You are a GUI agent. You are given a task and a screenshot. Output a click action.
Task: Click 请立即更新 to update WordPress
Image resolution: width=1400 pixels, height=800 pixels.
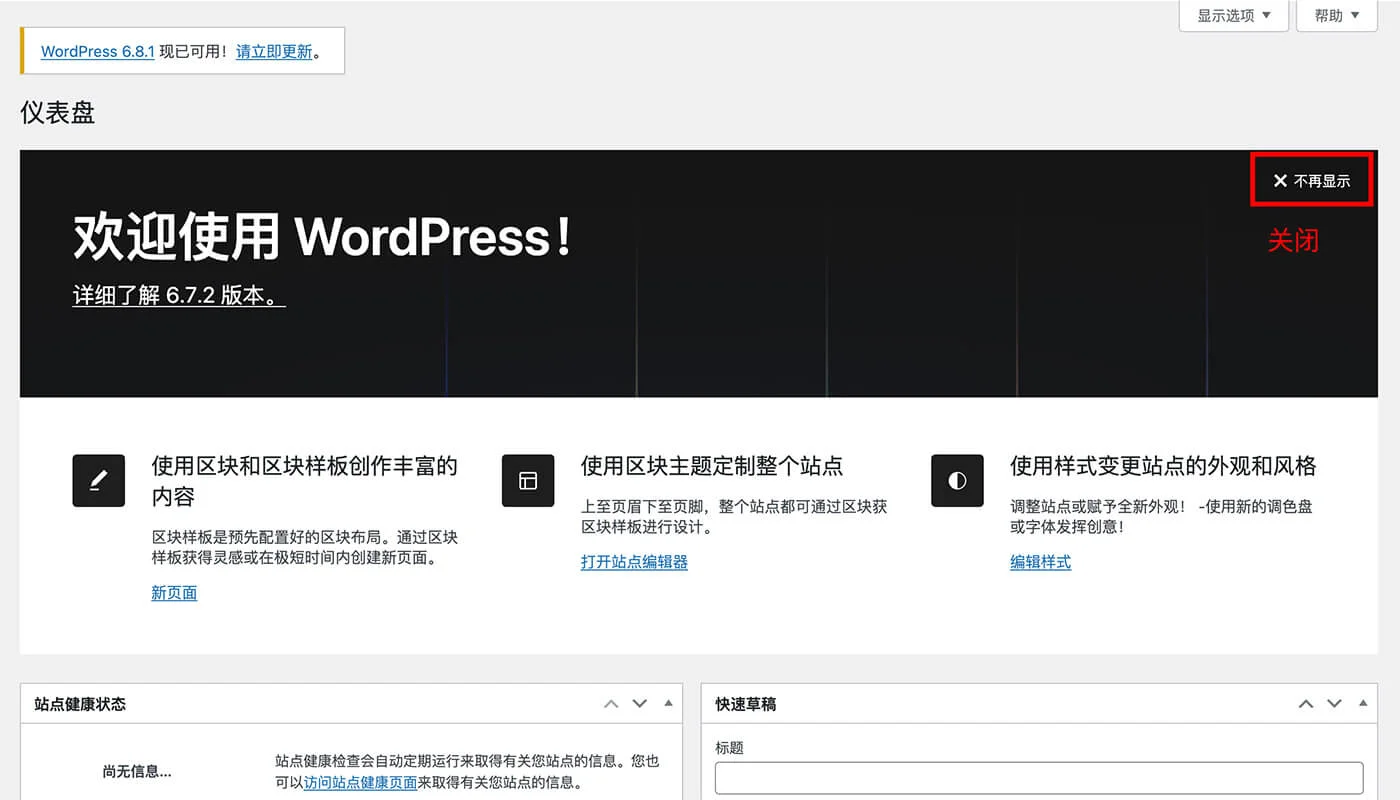coord(274,51)
